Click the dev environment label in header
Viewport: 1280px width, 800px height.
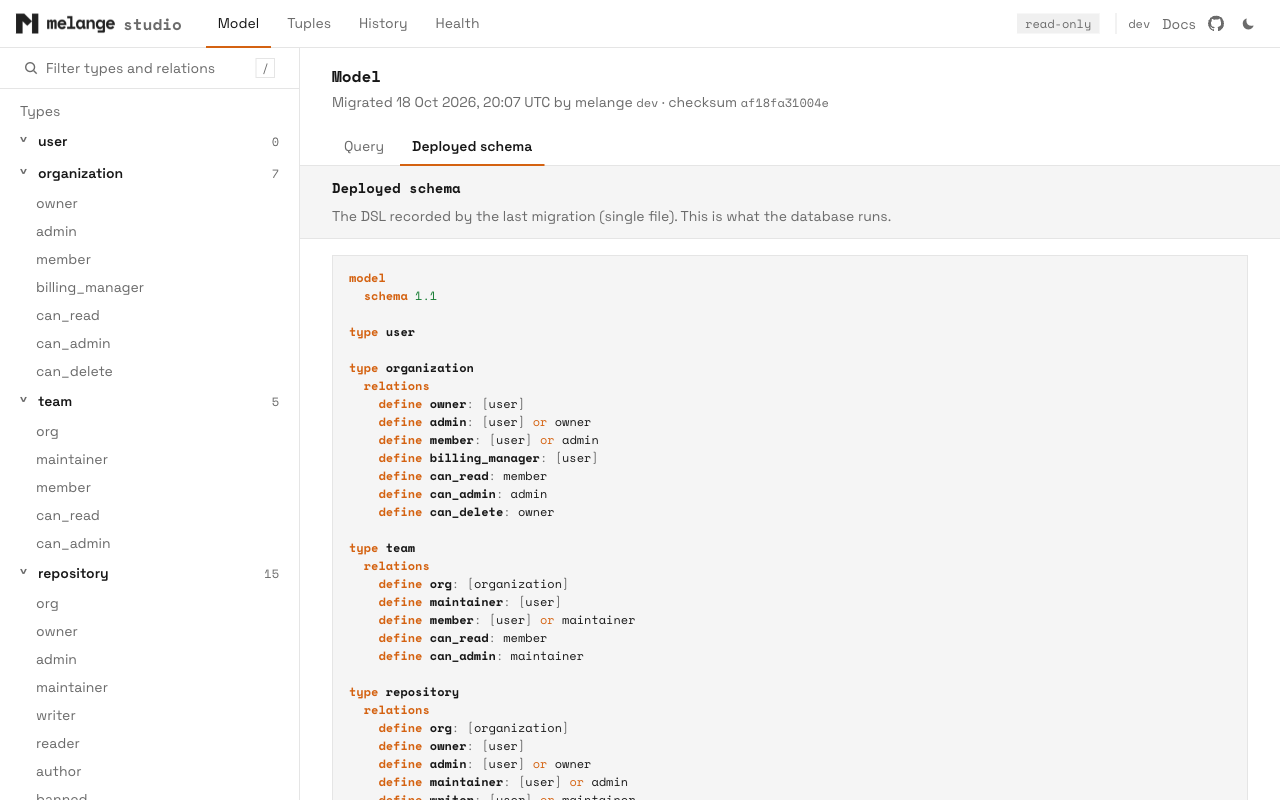pyautogui.click(x=1139, y=24)
